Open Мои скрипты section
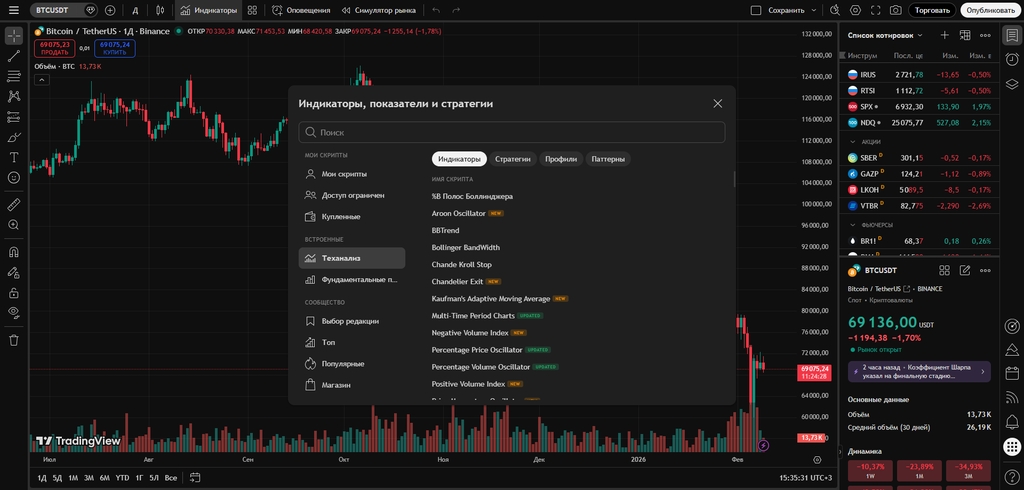Image resolution: width=1024 pixels, height=490 pixels. 352,174
